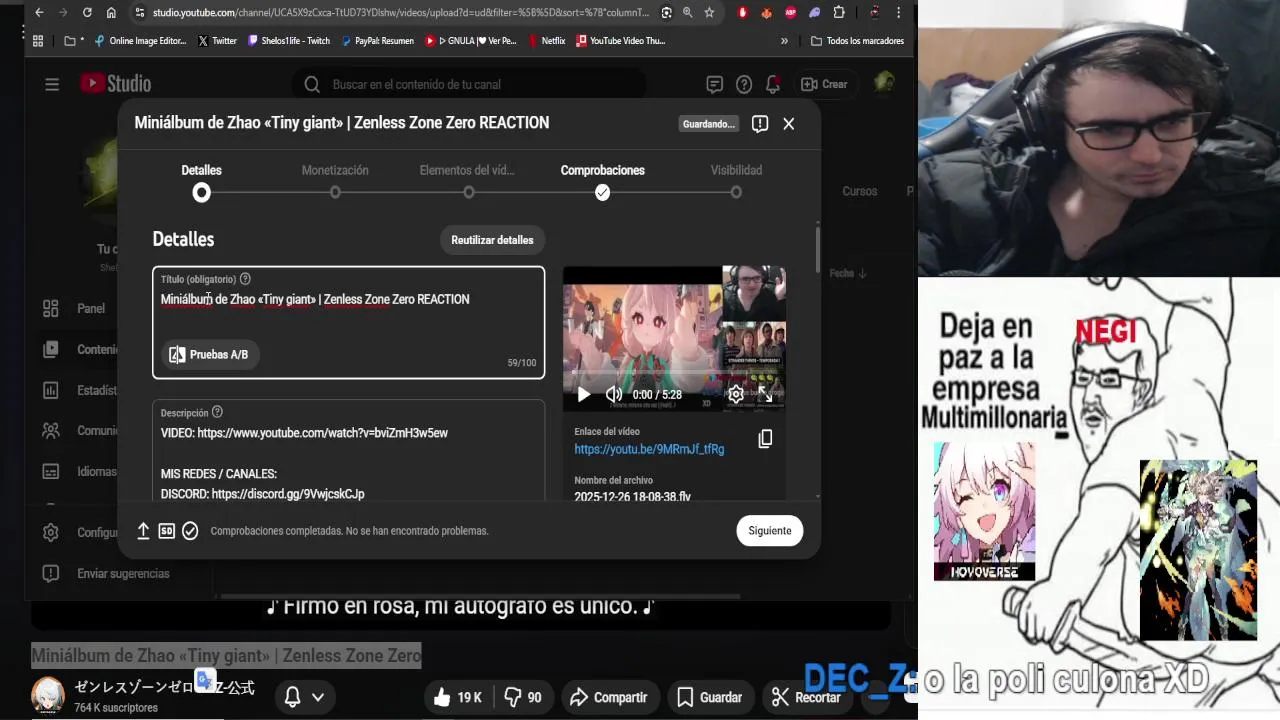This screenshot has height=720, width=1280.
Task: Open the PayPal: Resumen bookmark
Action: click(377, 41)
